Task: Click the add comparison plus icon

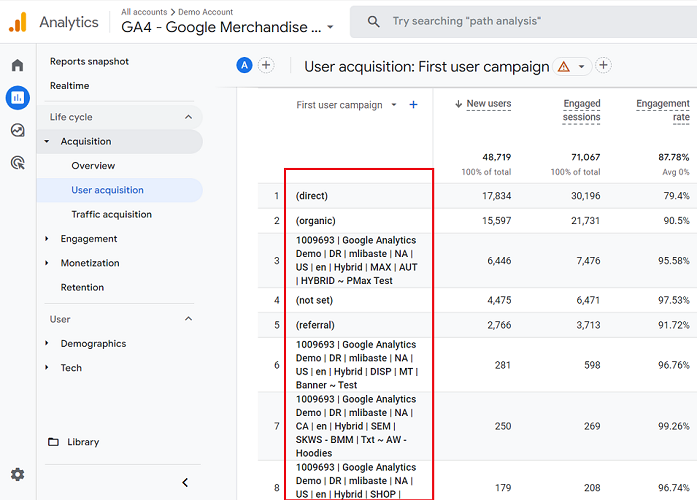Action: [266, 66]
